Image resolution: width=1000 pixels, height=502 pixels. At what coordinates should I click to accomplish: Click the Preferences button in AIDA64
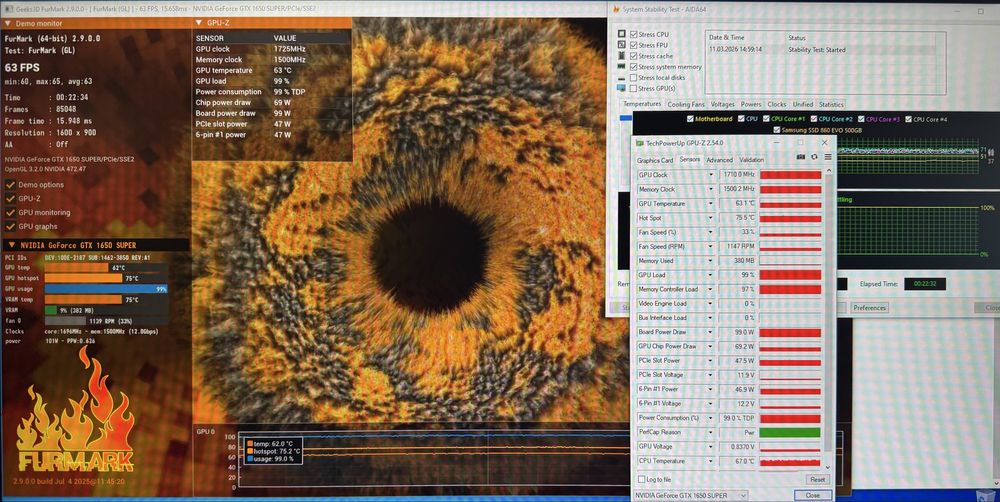point(869,308)
